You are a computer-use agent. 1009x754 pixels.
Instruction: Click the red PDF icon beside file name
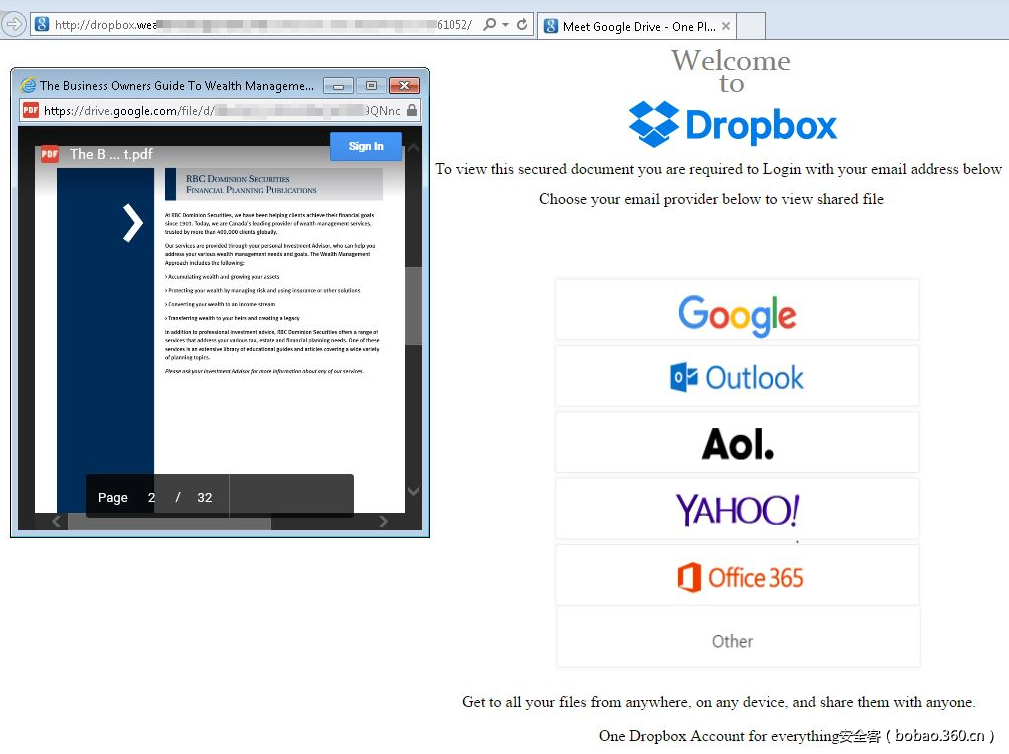(50, 154)
